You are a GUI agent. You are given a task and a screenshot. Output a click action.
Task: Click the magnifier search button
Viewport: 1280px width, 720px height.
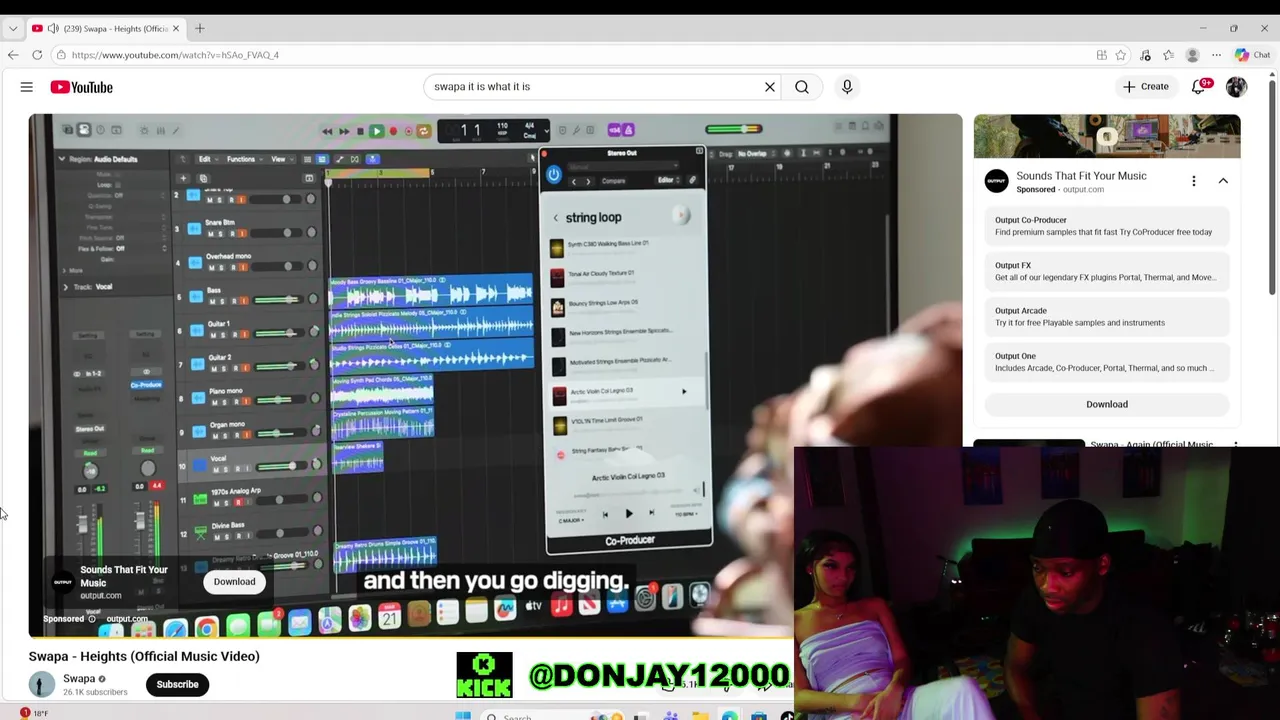point(802,87)
